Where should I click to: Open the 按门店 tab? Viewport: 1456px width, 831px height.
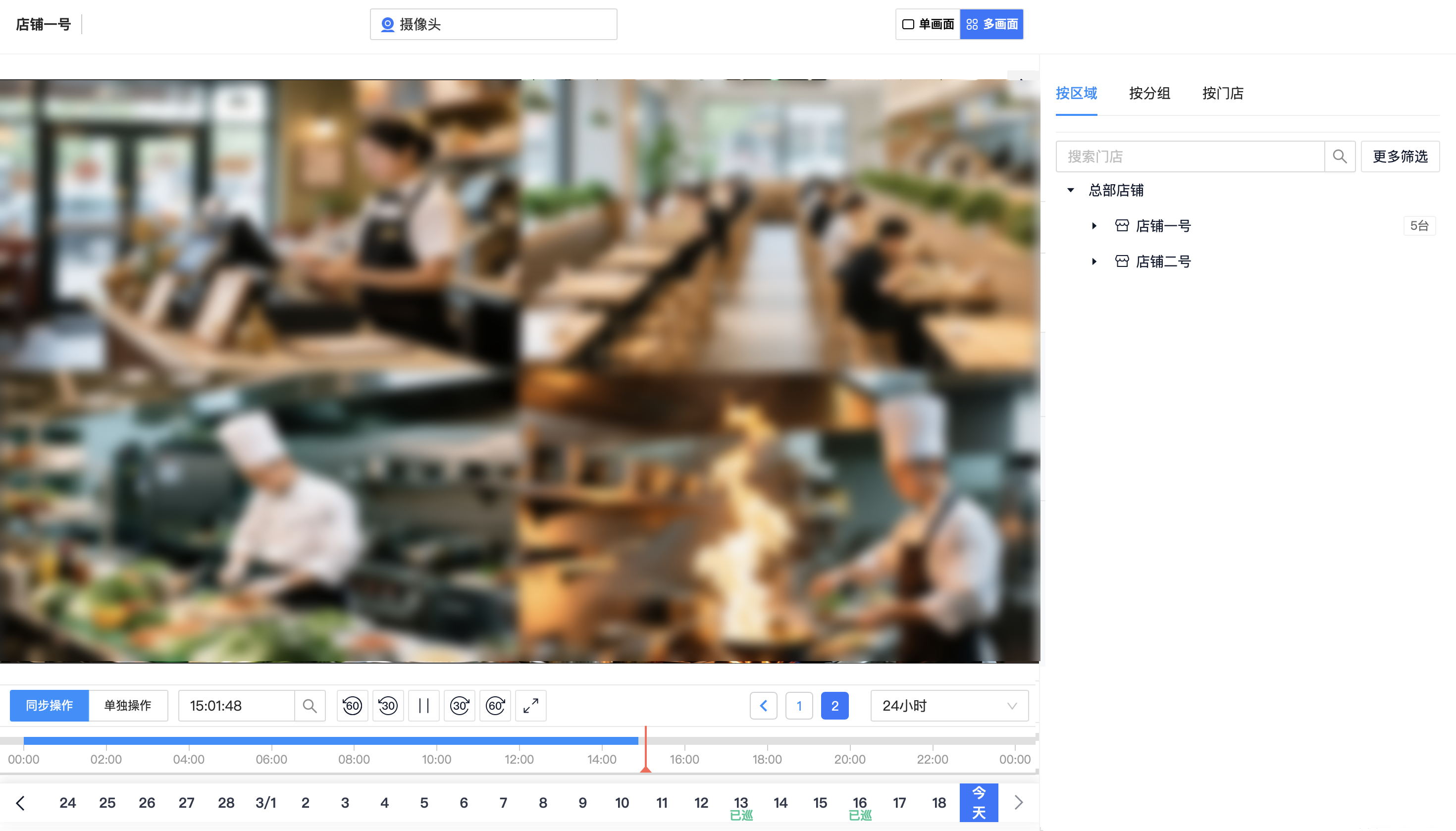[1223, 93]
